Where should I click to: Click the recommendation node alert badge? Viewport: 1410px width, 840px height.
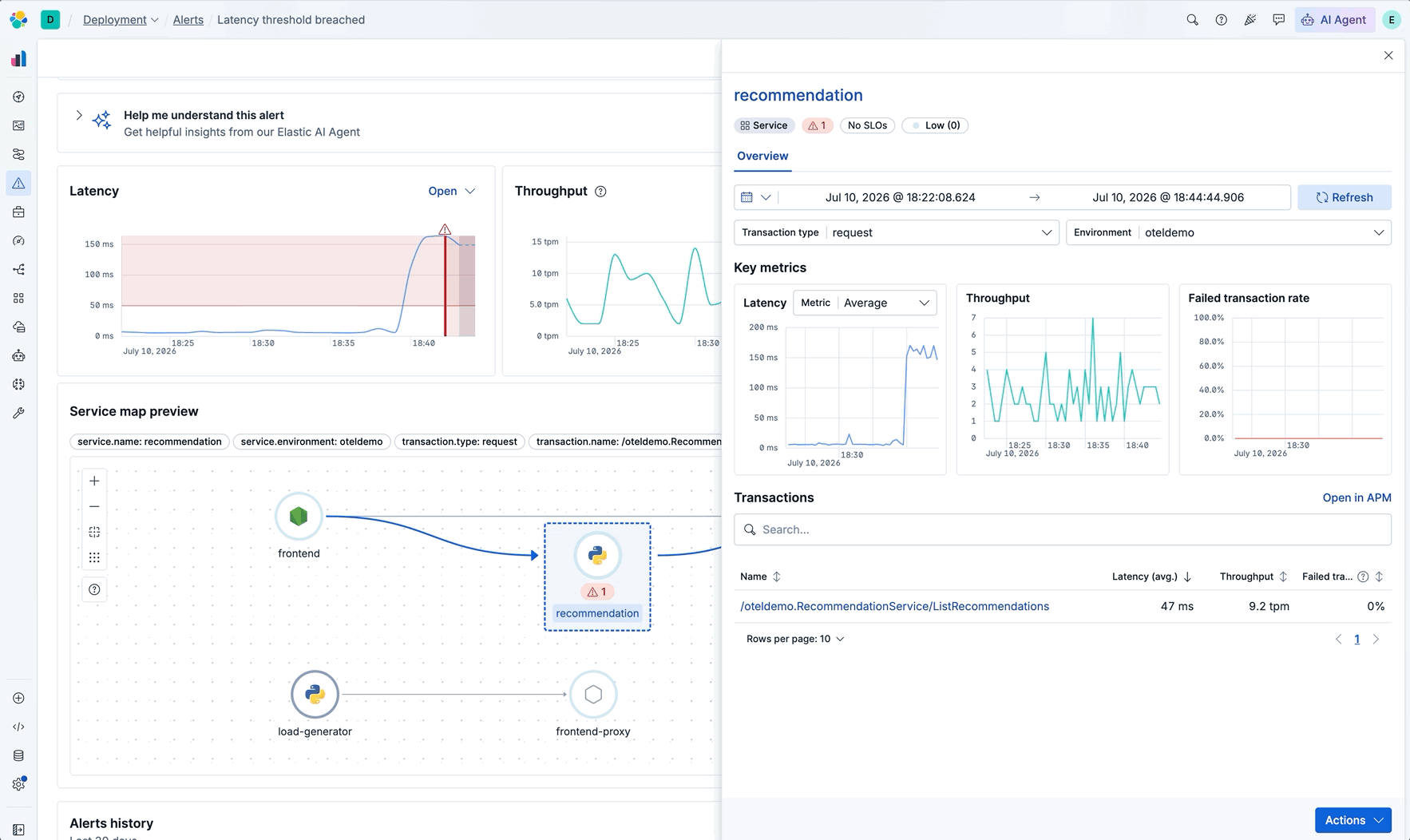tap(596, 592)
